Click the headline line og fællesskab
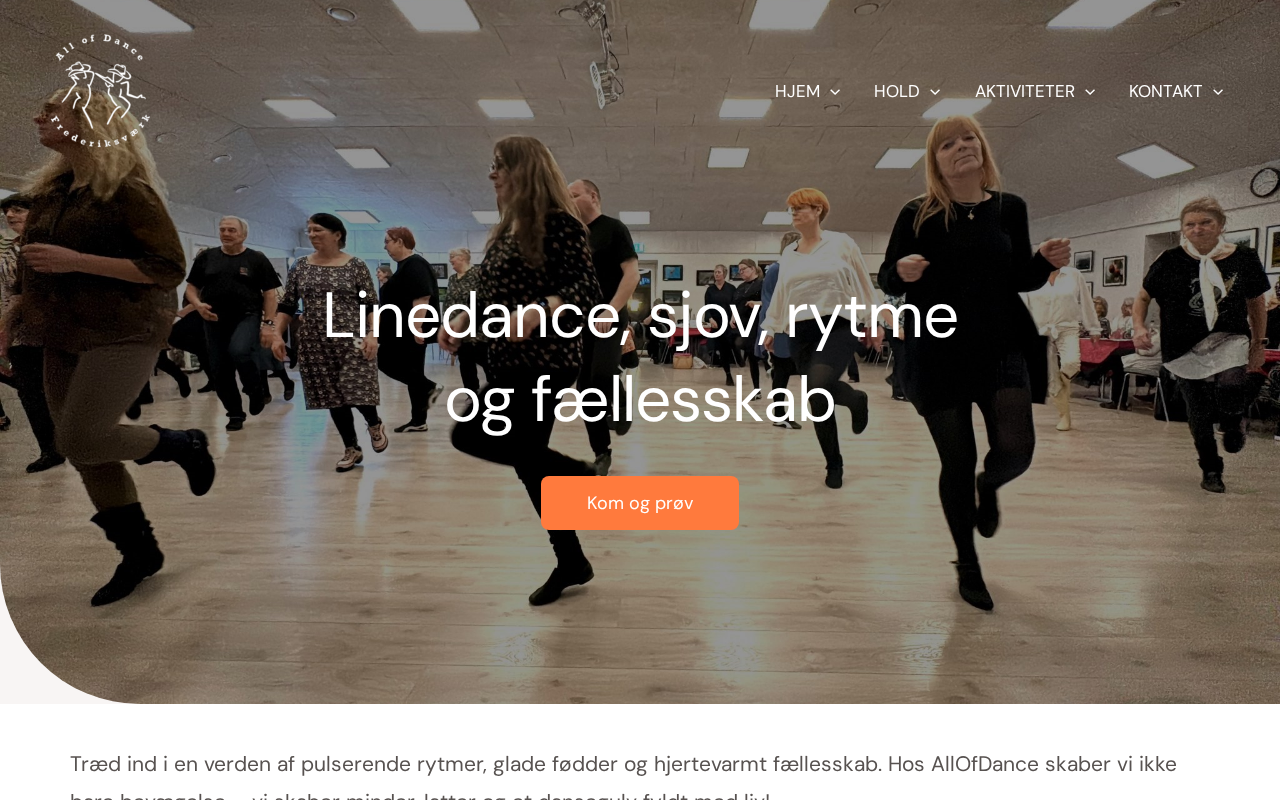This screenshot has width=1280, height=800. [640, 400]
